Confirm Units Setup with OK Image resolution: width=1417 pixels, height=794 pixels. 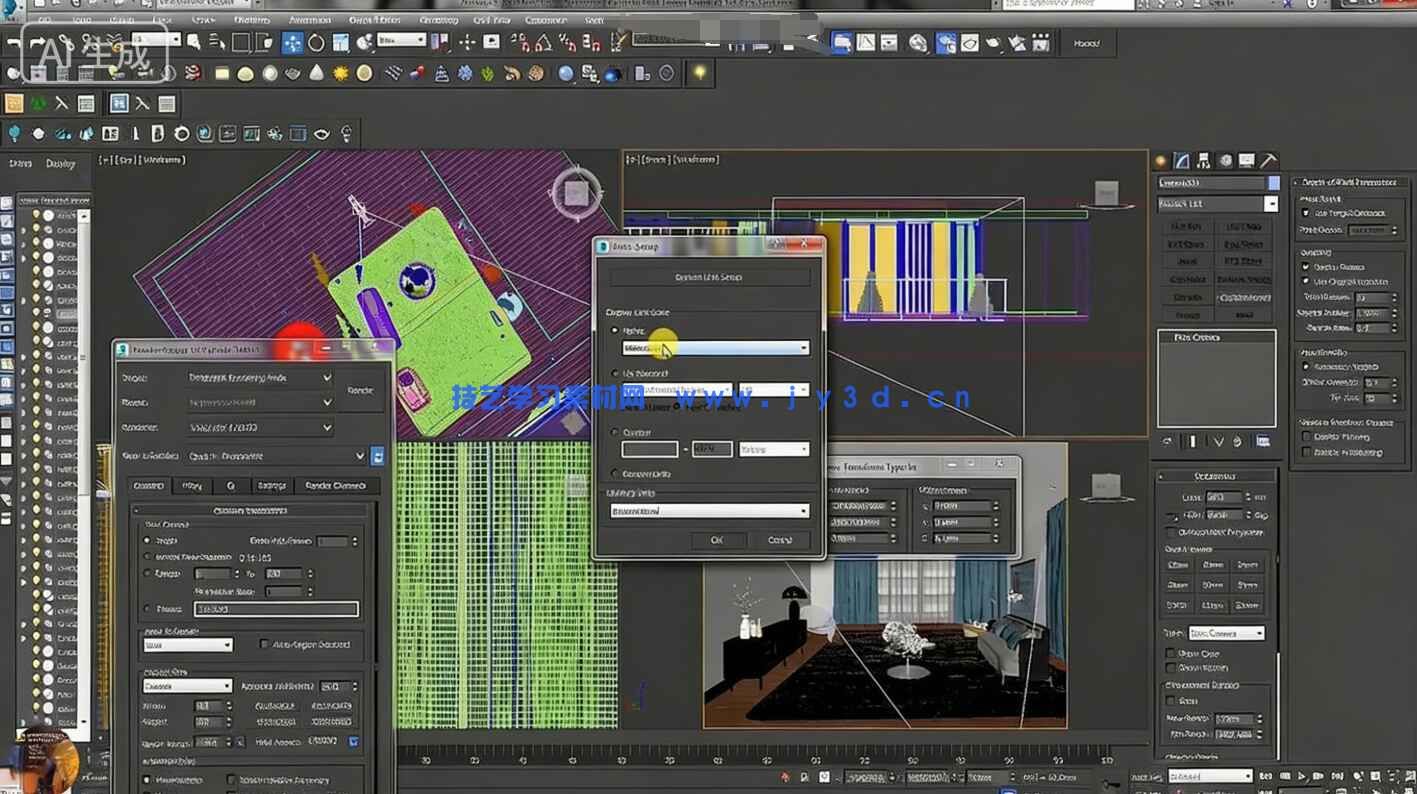click(x=718, y=540)
